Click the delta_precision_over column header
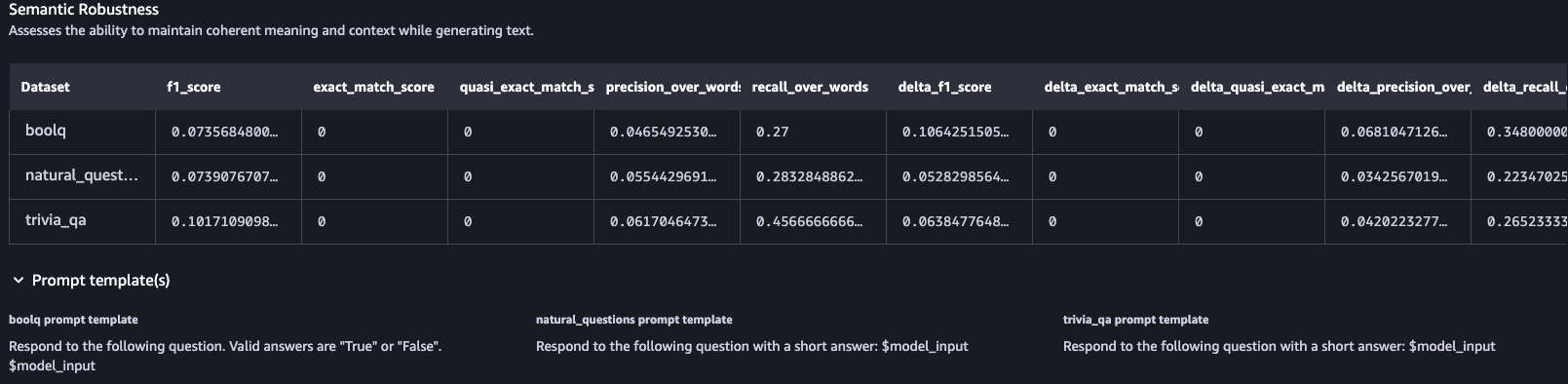The width and height of the screenshot is (1568, 384). pos(1403,87)
